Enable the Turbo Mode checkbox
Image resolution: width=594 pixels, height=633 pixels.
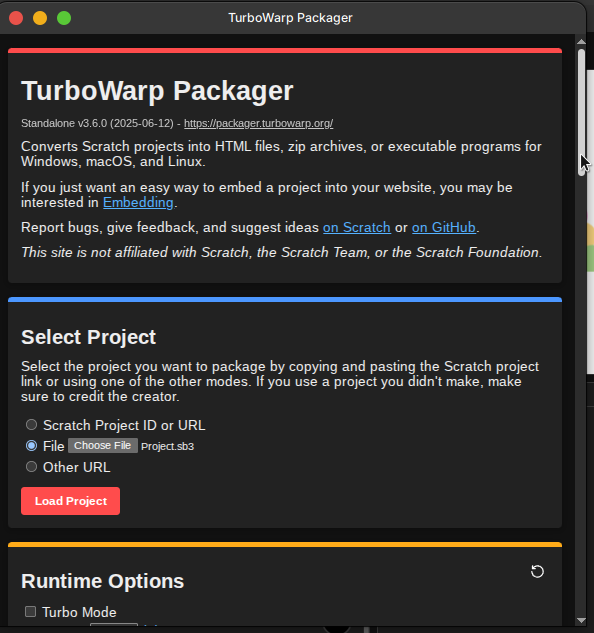pyautogui.click(x=30, y=612)
